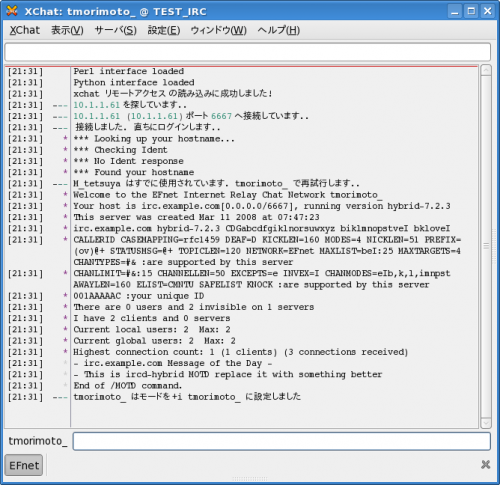This screenshot has height=485, width=500.
Task: Focus the message input field
Action: click(282, 441)
